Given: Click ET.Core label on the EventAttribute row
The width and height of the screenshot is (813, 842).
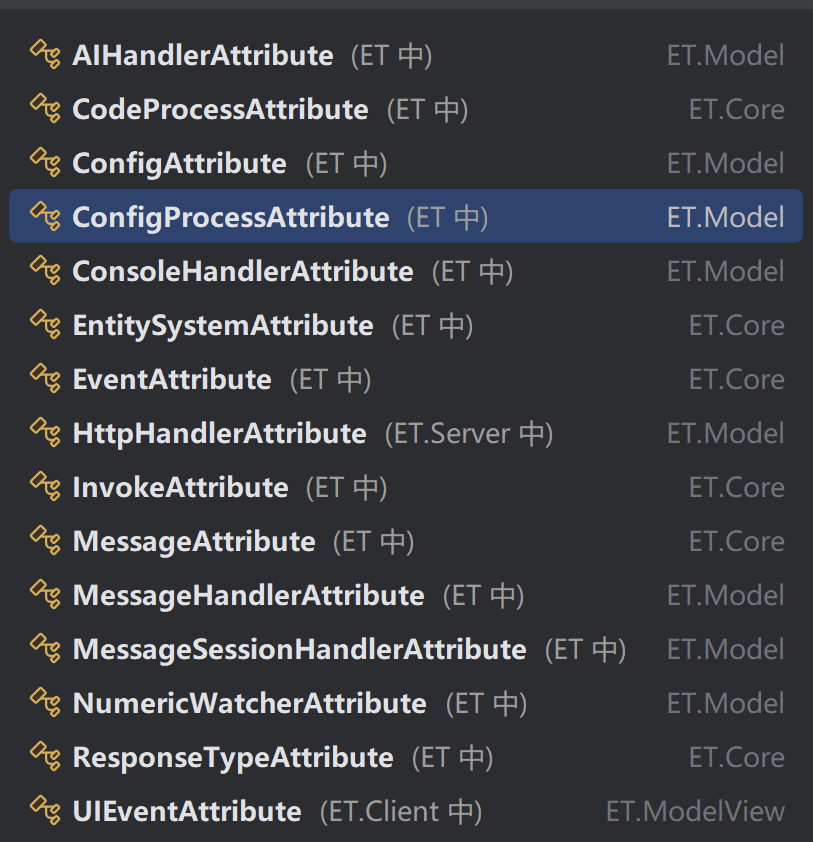Looking at the screenshot, I should [736, 379].
